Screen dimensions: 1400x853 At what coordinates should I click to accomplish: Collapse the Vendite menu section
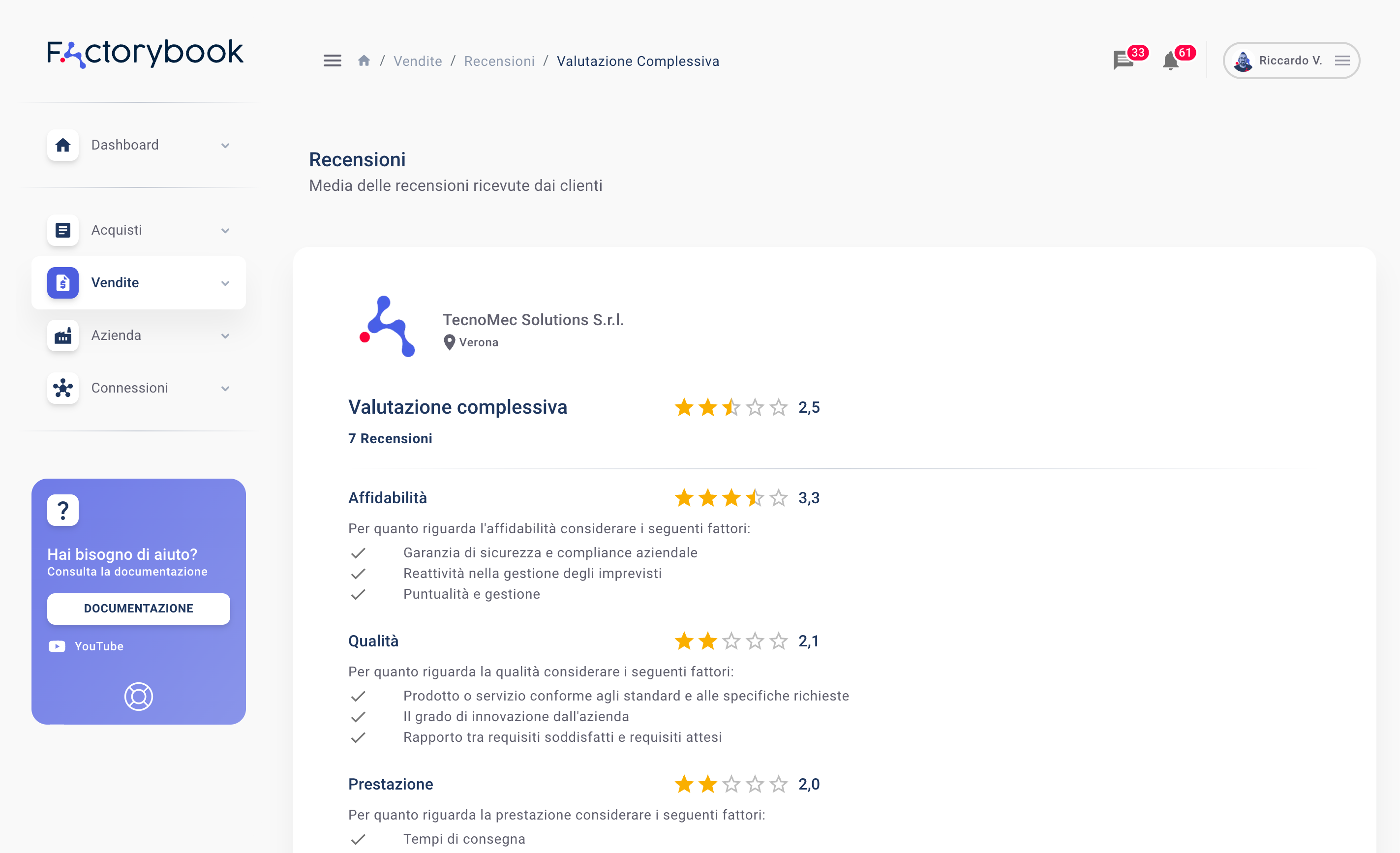(x=225, y=282)
